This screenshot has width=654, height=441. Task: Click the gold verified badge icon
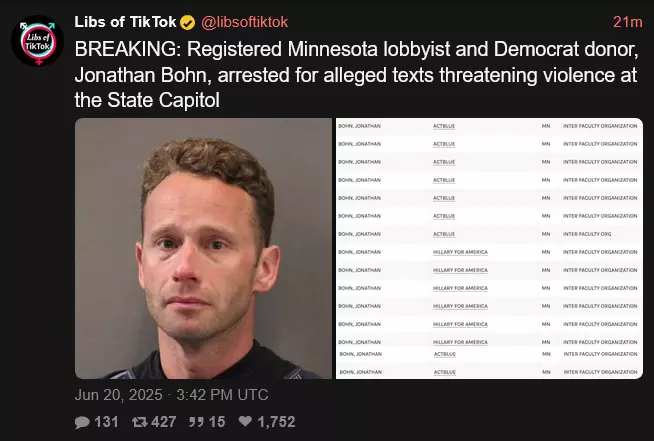coord(188,23)
